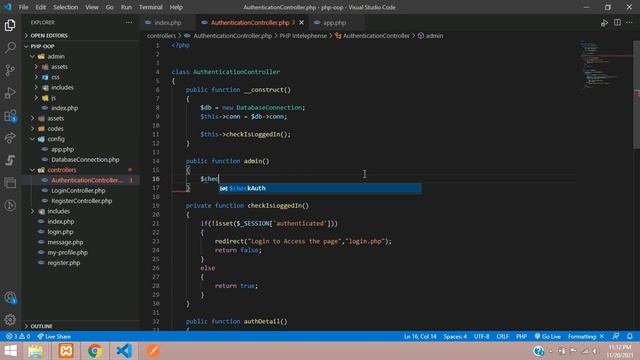Open Run and Debug view
The image size is (640, 360).
tap(10, 93)
